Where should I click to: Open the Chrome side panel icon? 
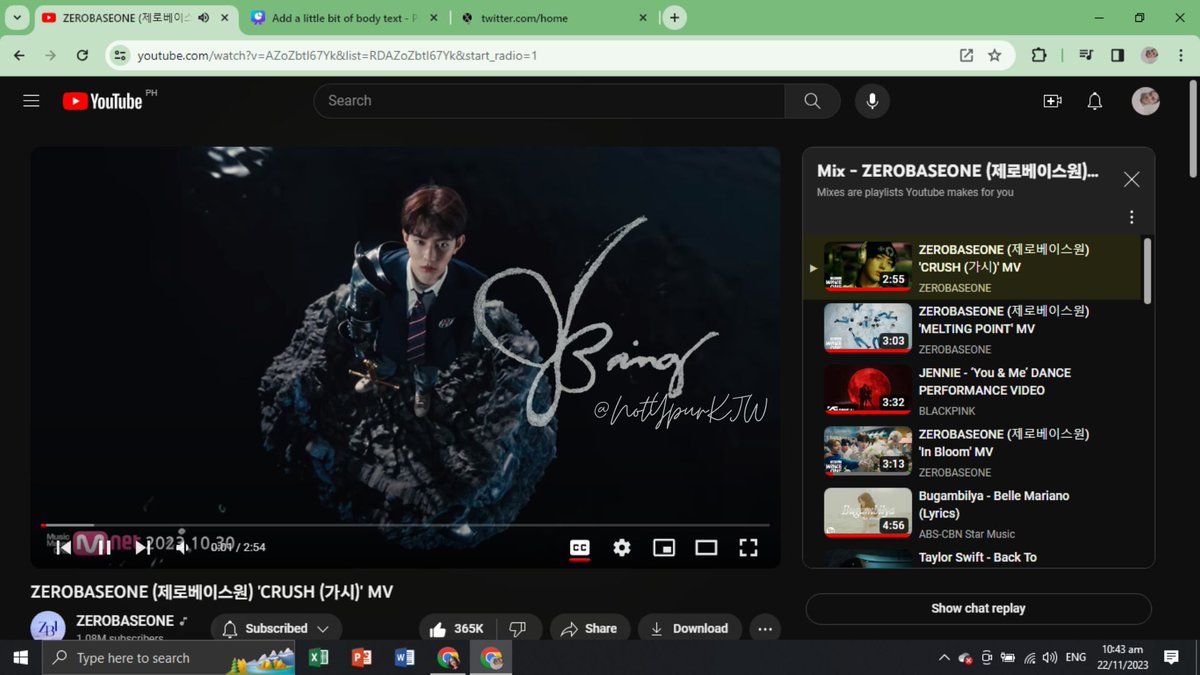coord(1118,56)
